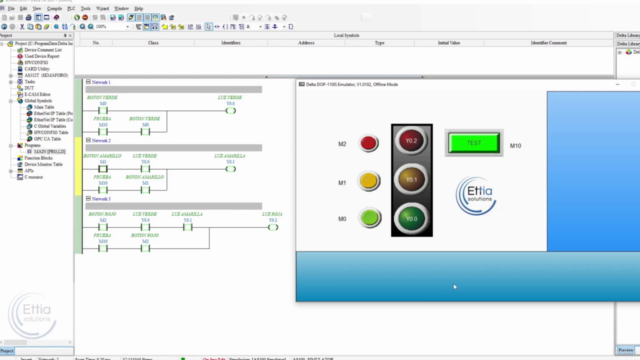The width and height of the screenshot is (640, 360).
Task: Click the red book icon in toolbar
Action: coord(56,18)
